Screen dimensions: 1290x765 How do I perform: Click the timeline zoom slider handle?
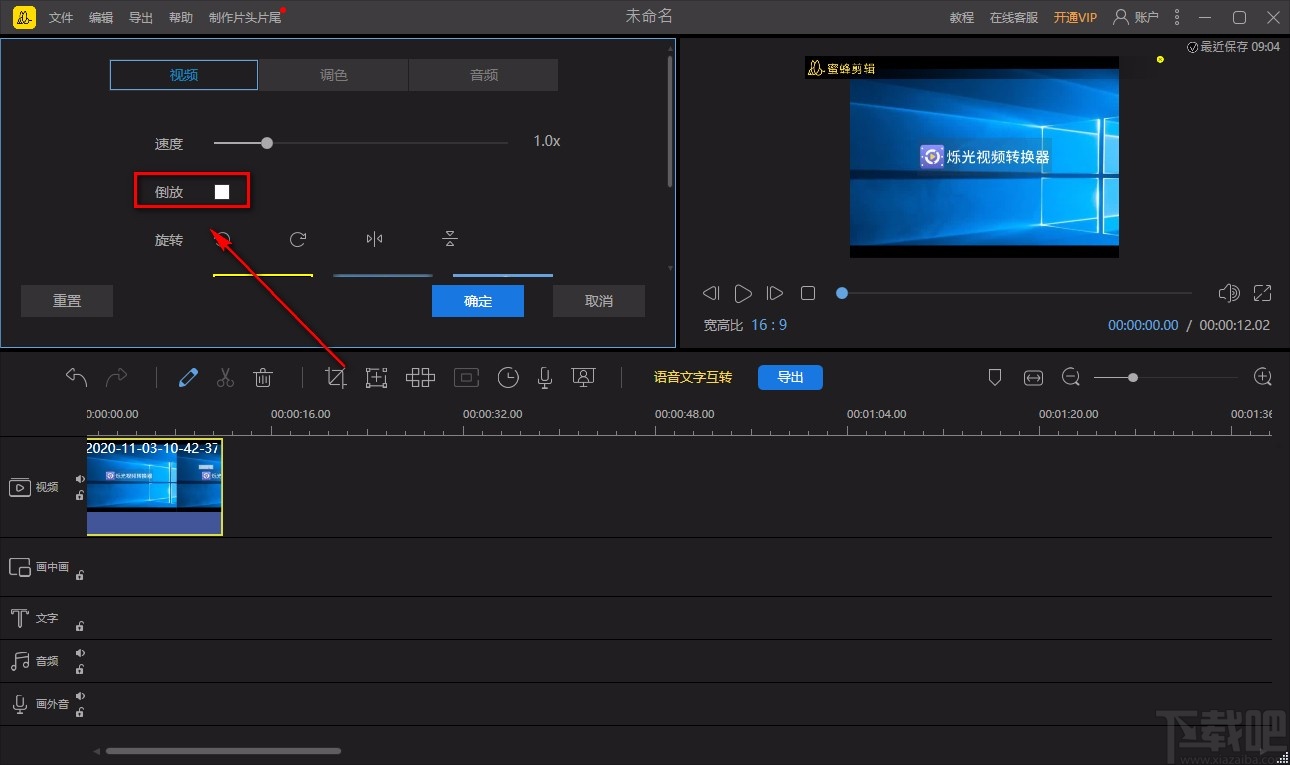click(1132, 377)
